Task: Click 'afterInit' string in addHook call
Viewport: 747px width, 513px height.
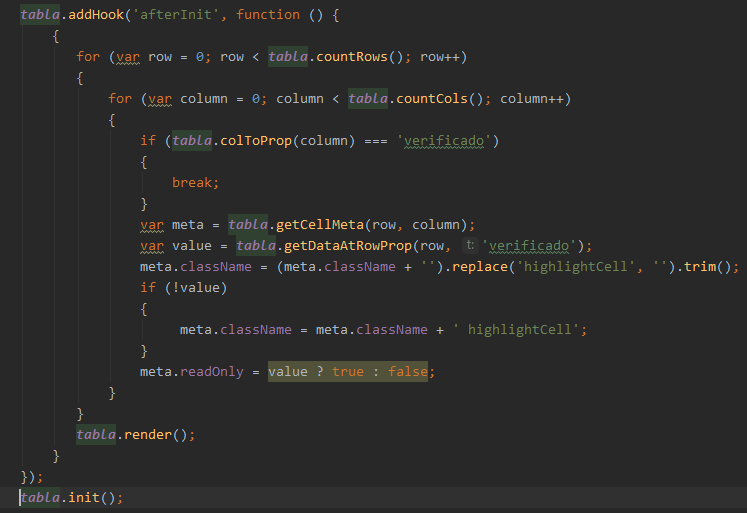Action: 176,15
